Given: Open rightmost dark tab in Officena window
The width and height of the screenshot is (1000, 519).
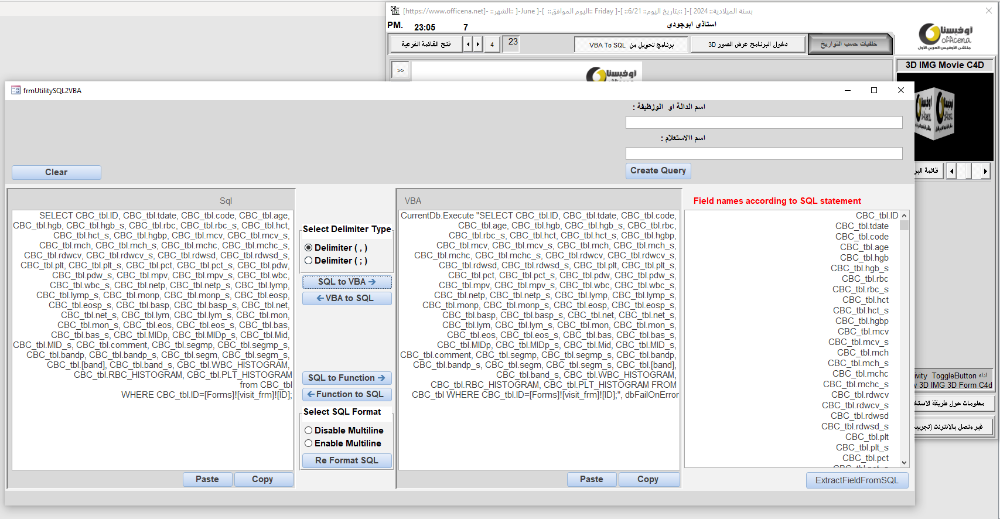Looking at the screenshot, I should pos(849,45).
